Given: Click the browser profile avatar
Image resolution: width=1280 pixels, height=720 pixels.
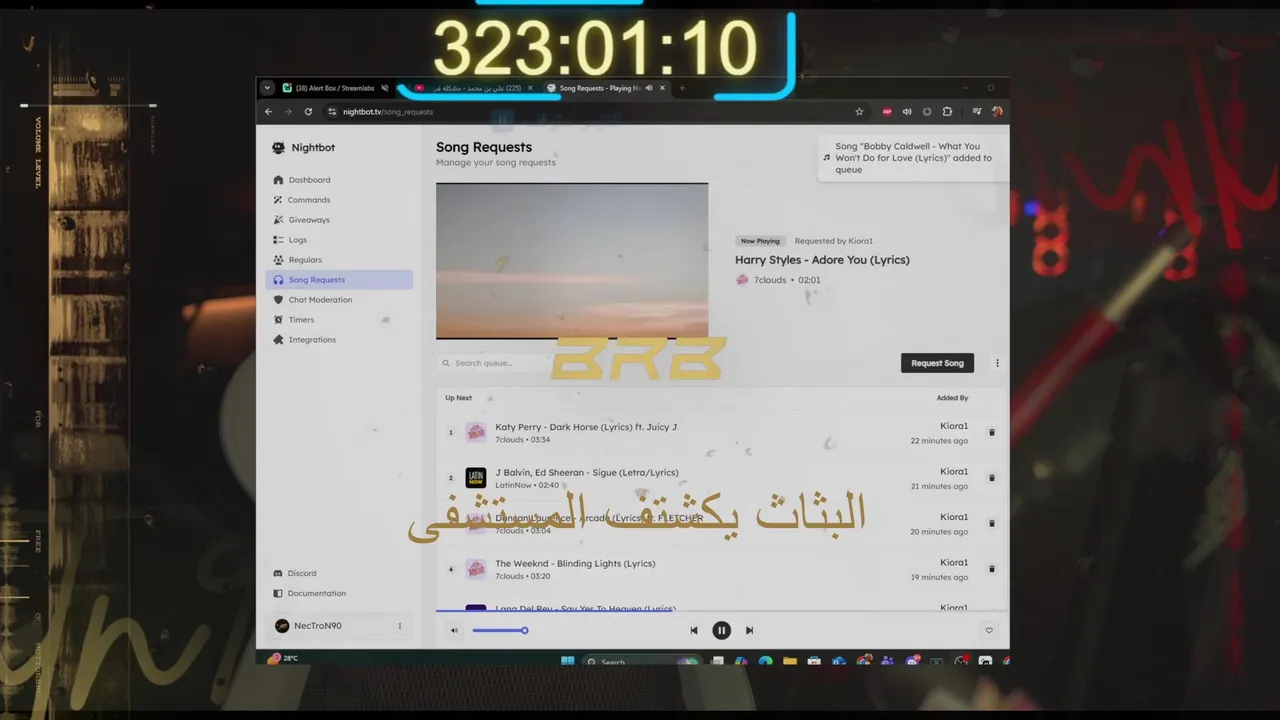Looking at the screenshot, I should [x=996, y=112].
